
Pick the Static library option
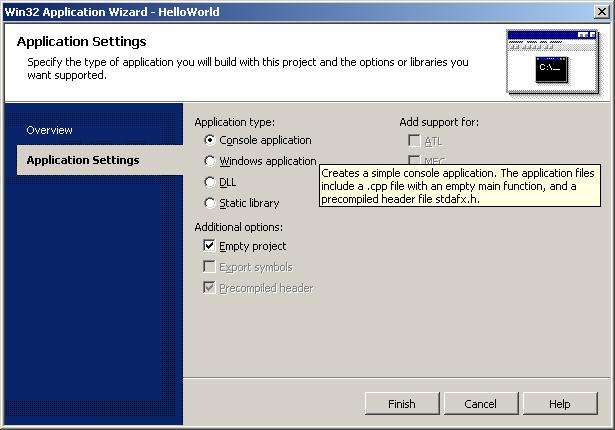(x=209, y=203)
